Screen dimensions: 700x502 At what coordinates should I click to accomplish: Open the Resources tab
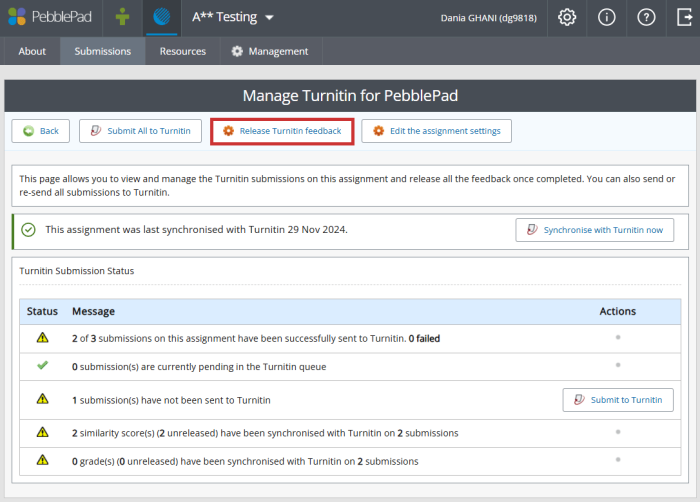183,51
